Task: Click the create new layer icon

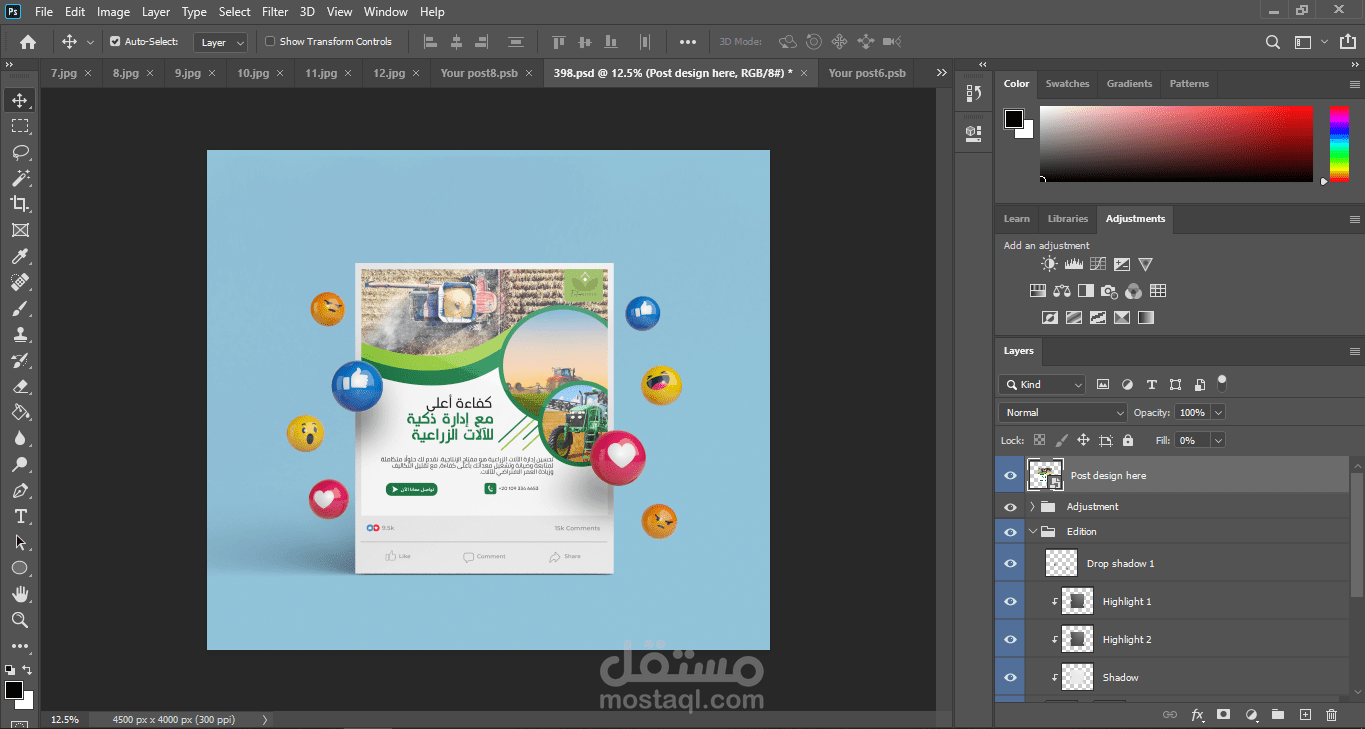Action: pos(1304,715)
